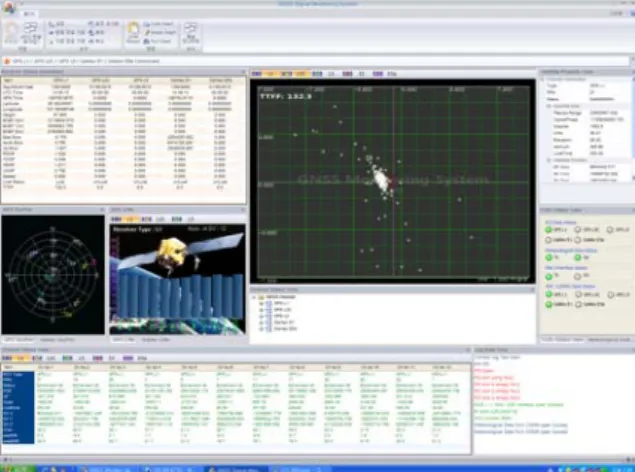Expand the Galileo E5a tree node

click(262, 329)
